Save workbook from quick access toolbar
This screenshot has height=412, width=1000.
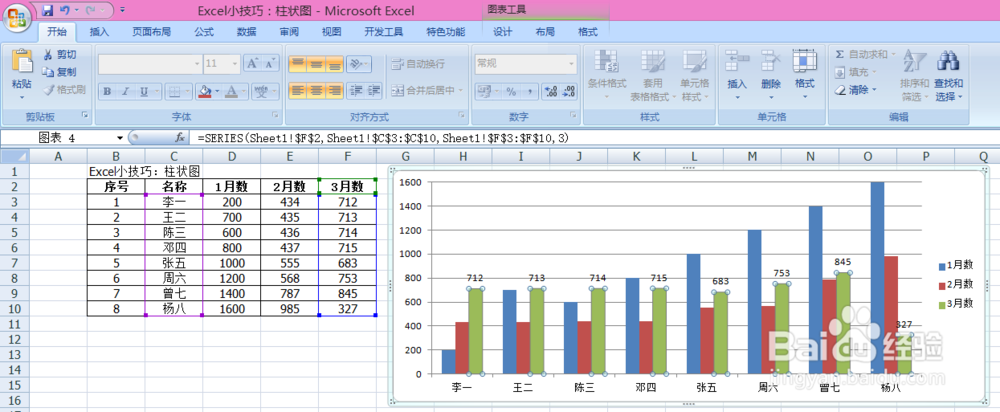click(47, 10)
